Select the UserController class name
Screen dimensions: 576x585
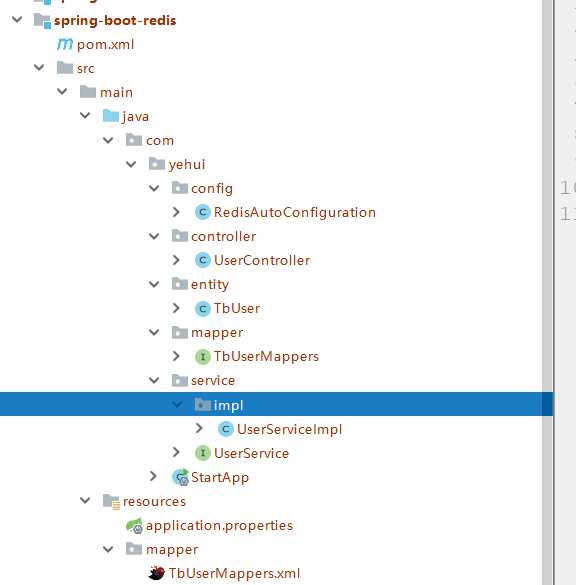[x=262, y=260]
